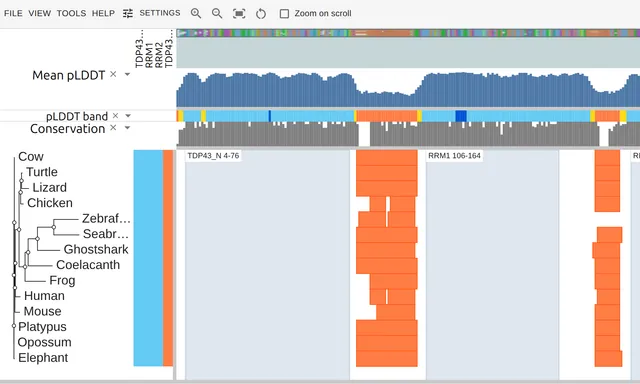
Task: Enable the Zoom on scroll checkbox
Action: click(x=284, y=14)
